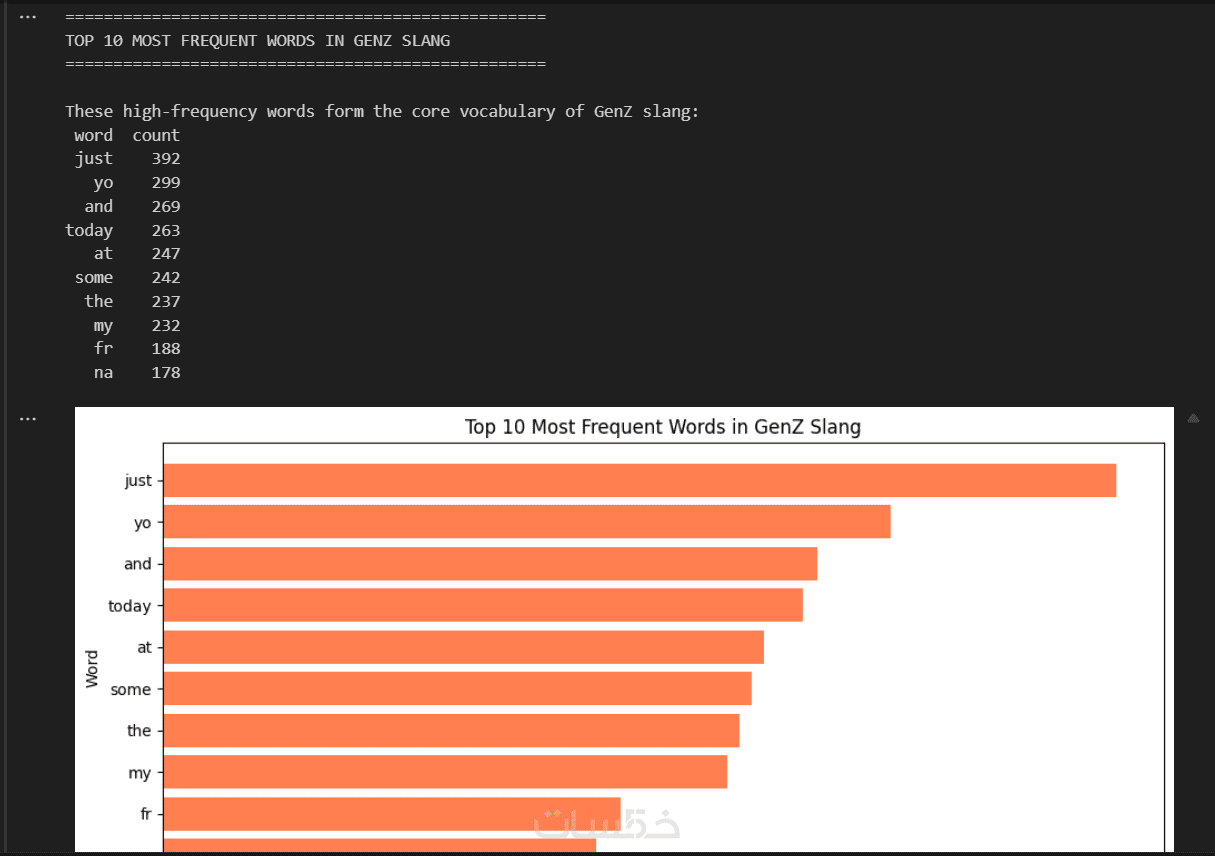The image size is (1215, 856).
Task: Select the 'the' bar in the chart
Action: click(451, 731)
